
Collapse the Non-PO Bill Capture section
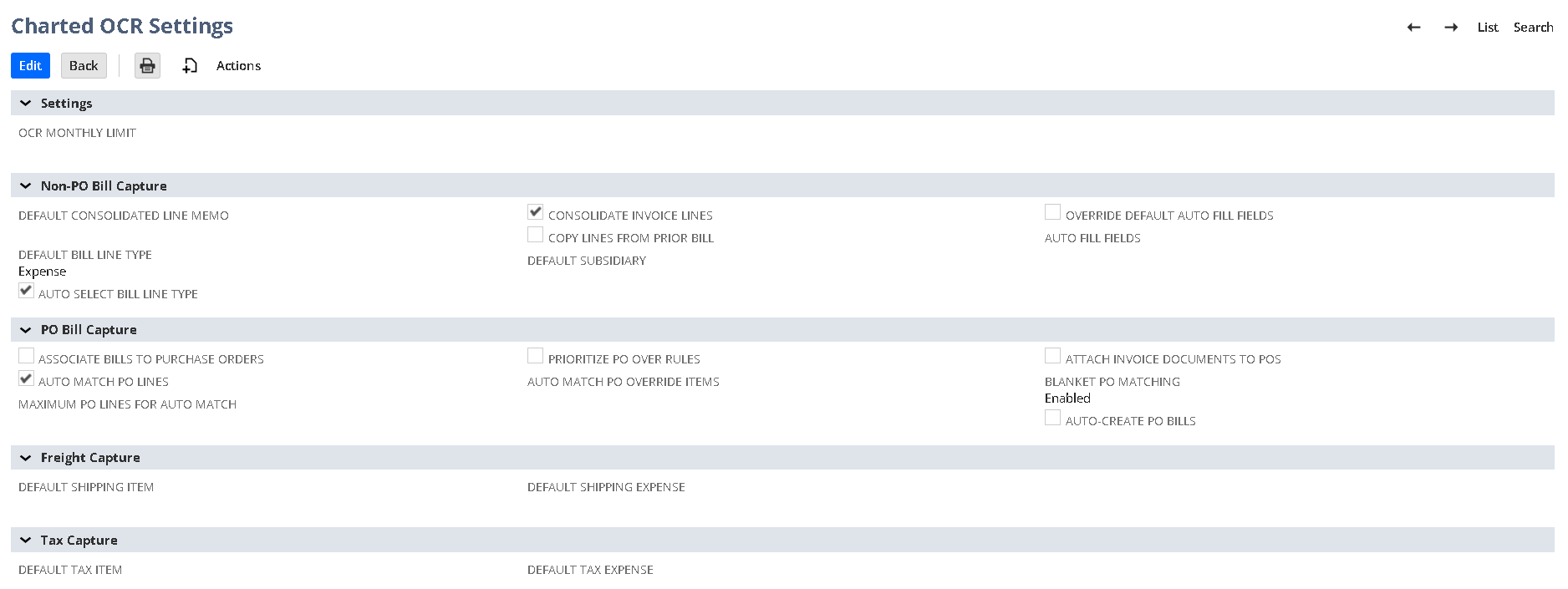(x=26, y=186)
